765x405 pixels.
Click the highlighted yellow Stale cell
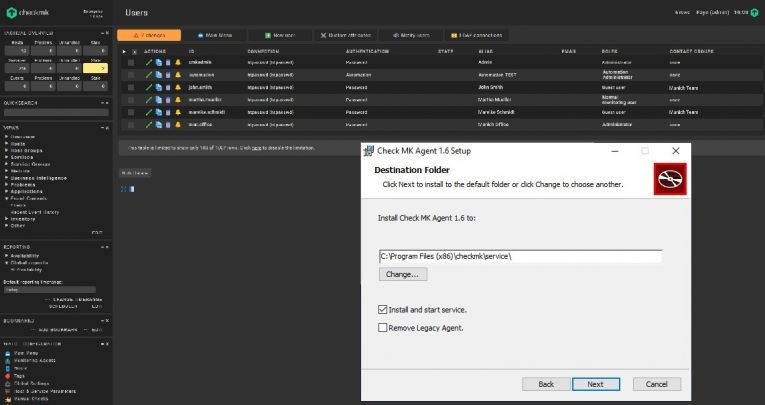pyautogui.click(x=95, y=68)
